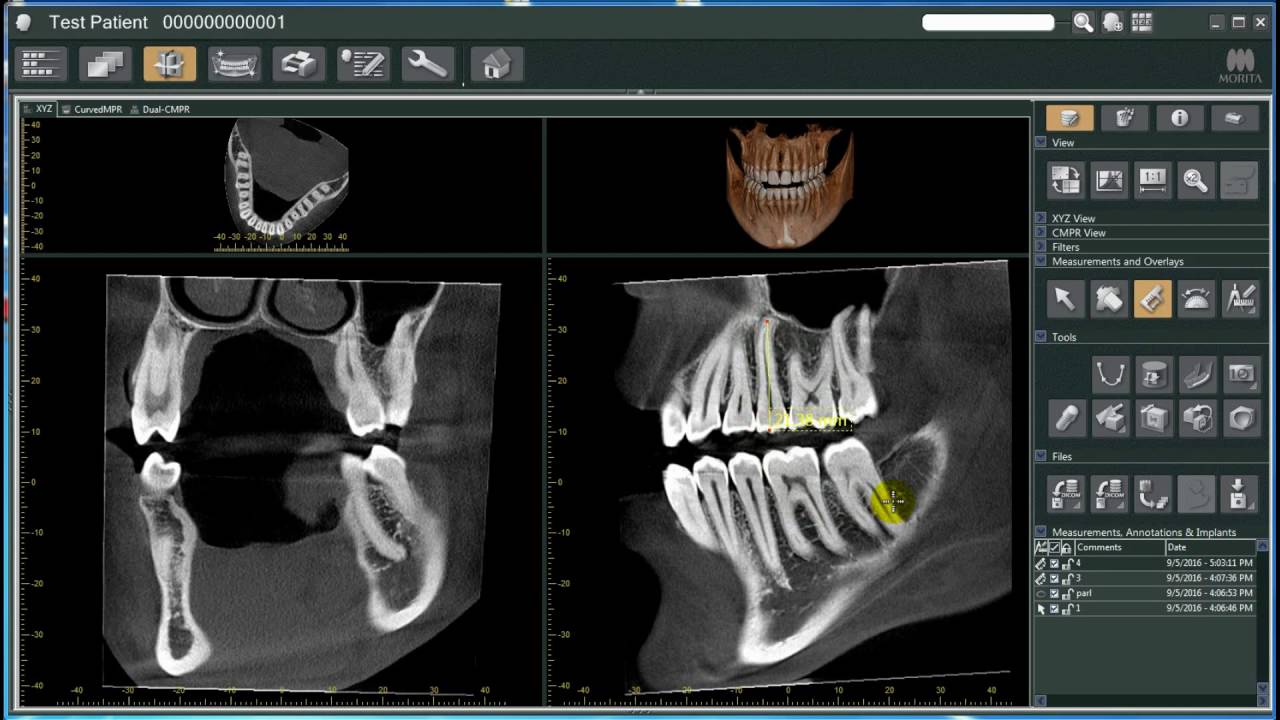Click the camera snapshot tool
1280x720 pixels.
tap(1241, 375)
